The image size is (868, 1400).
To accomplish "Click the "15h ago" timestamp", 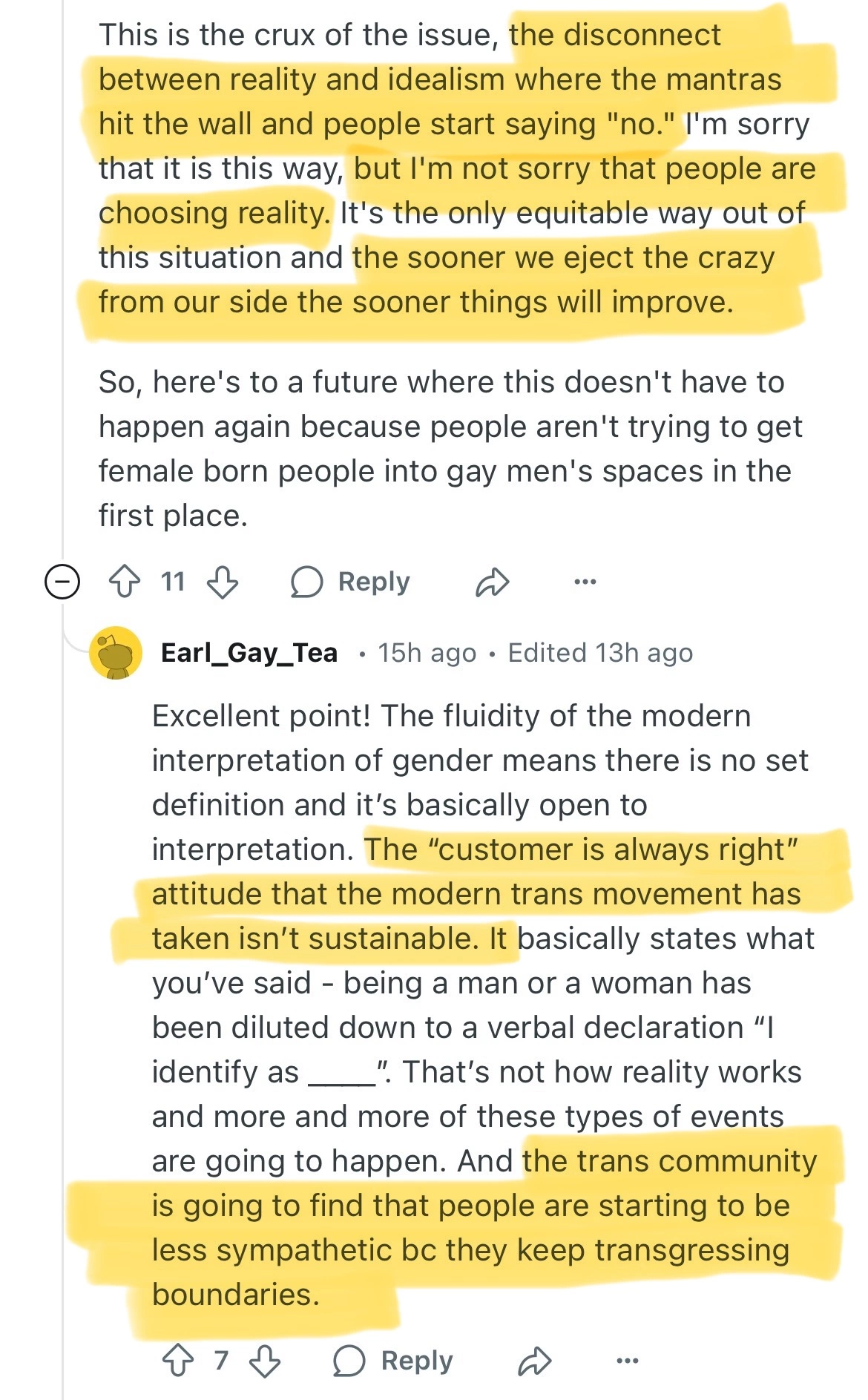I will pos(427,653).
